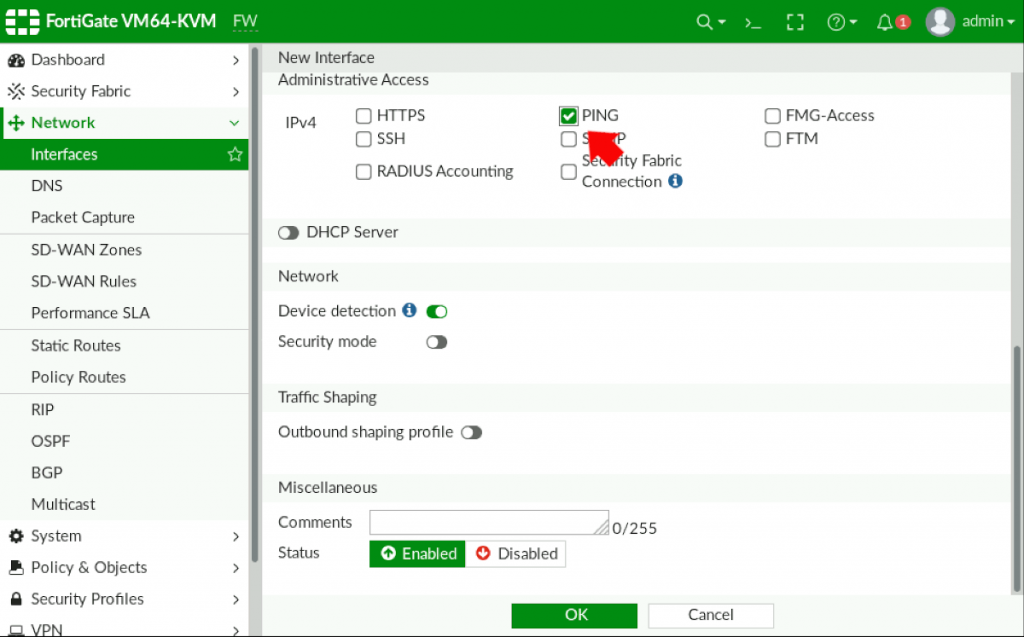The height and width of the screenshot is (637, 1024).
Task: Click OK to save the interface
Action: (x=574, y=615)
